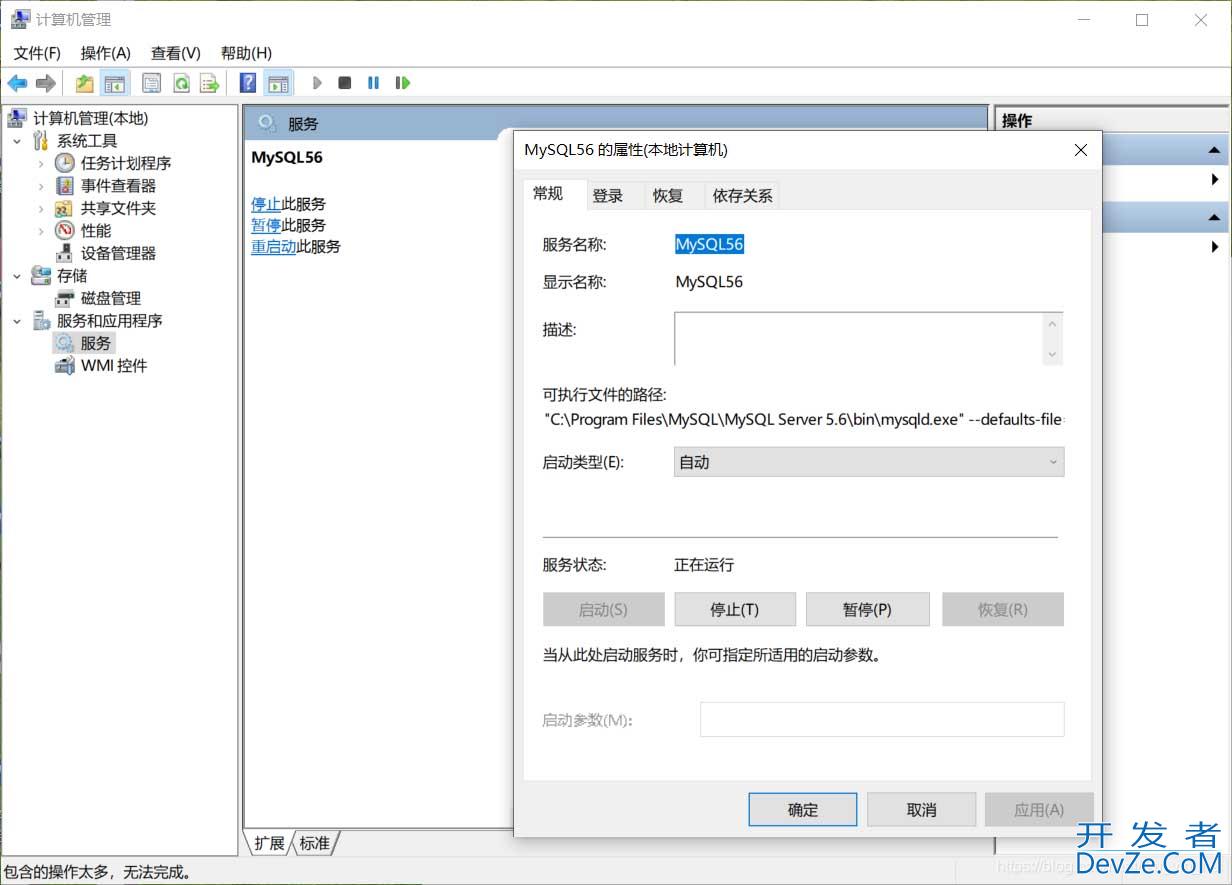Click the 系统工具 tools icon
The width and height of the screenshot is (1232, 885).
pyautogui.click(x=41, y=141)
